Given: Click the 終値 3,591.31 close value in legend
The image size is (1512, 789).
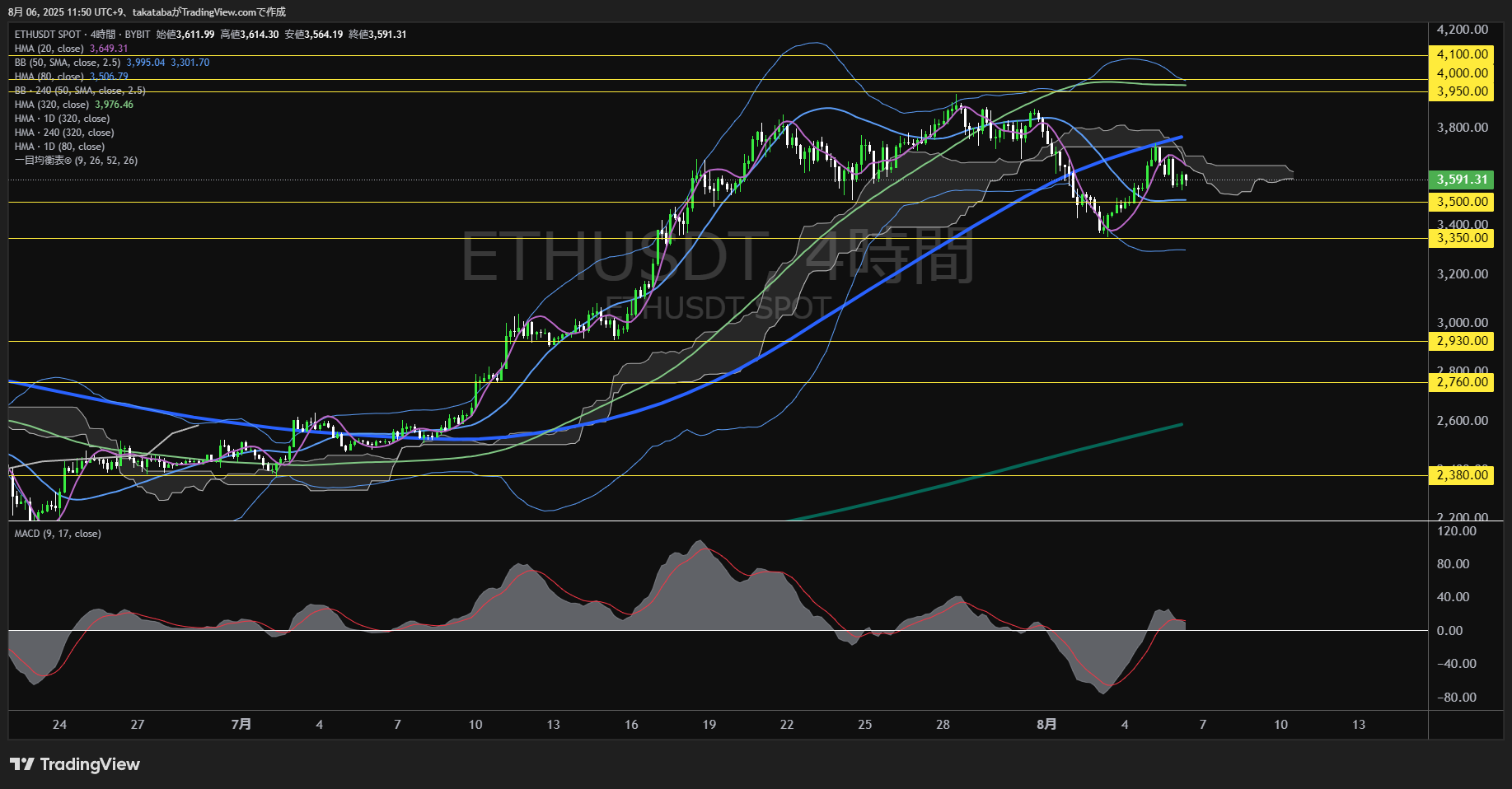Looking at the screenshot, I should [378, 35].
